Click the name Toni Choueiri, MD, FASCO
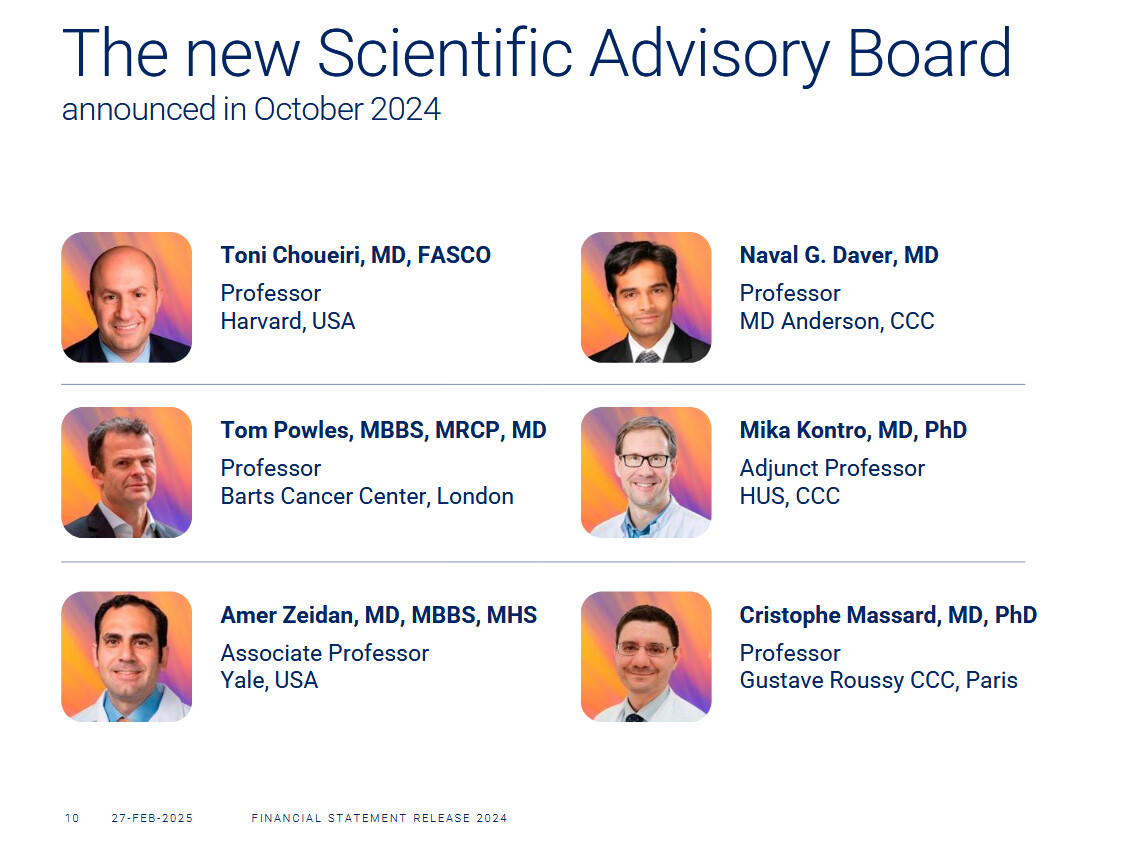1122x853 pixels. pyautogui.click(x=355, y=255)
